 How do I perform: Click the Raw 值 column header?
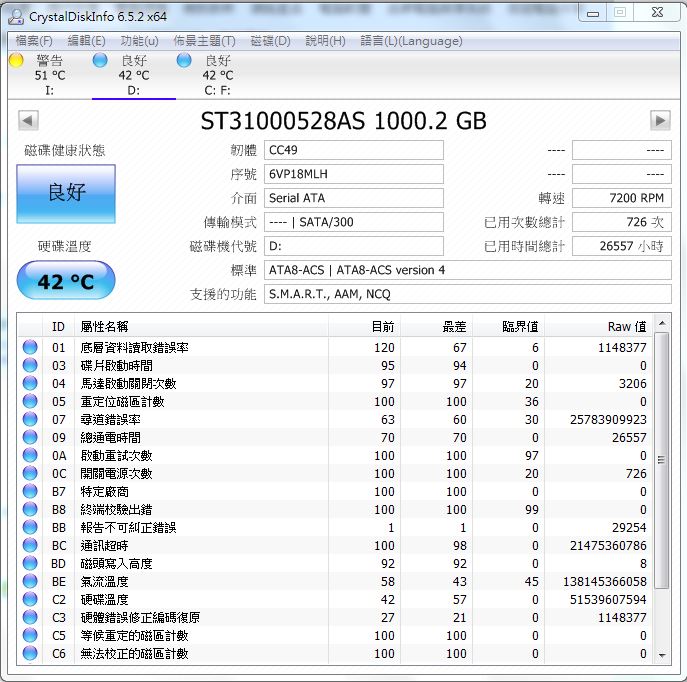(x=598, y=326)
